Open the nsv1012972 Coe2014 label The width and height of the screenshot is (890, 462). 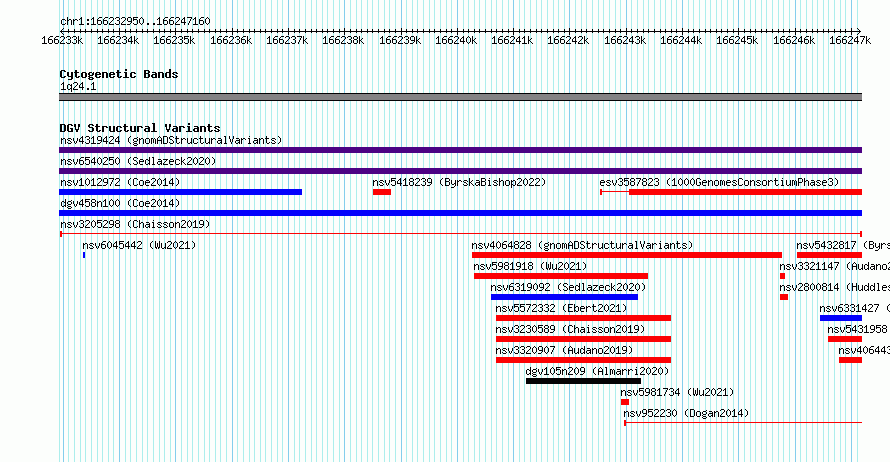[120, 182]
